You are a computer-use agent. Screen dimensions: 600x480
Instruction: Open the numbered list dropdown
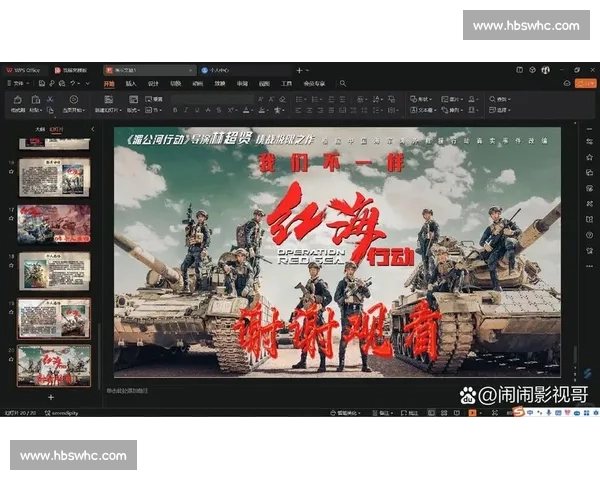(x=316, y=99)
